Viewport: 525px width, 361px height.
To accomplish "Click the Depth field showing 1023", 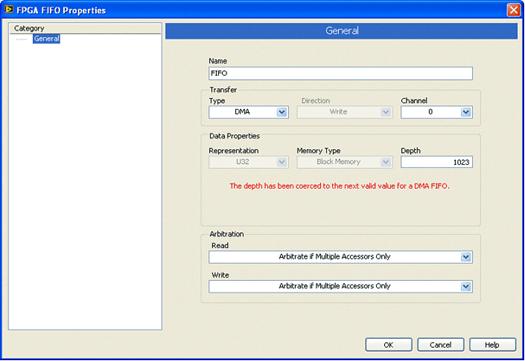I will point(437,162).
